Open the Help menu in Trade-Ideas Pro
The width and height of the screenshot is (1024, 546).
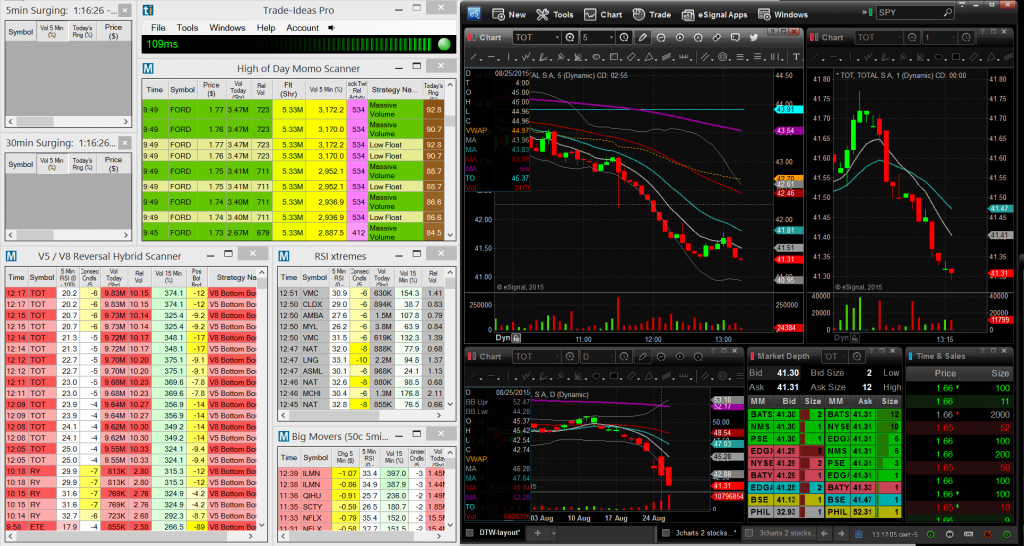coord(266,28)
